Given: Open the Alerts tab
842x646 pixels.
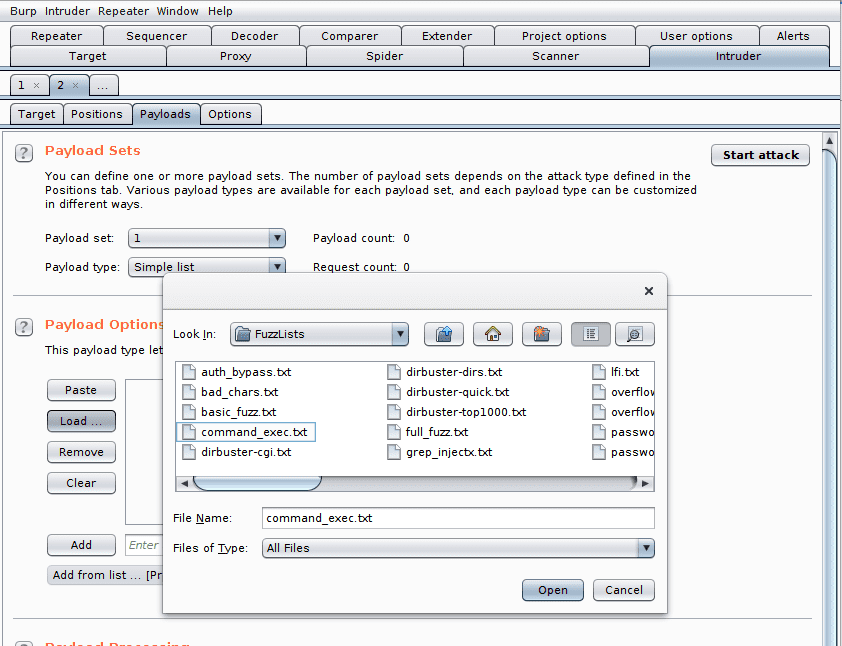Looking at the screenshot, I should tap(793, 36).
